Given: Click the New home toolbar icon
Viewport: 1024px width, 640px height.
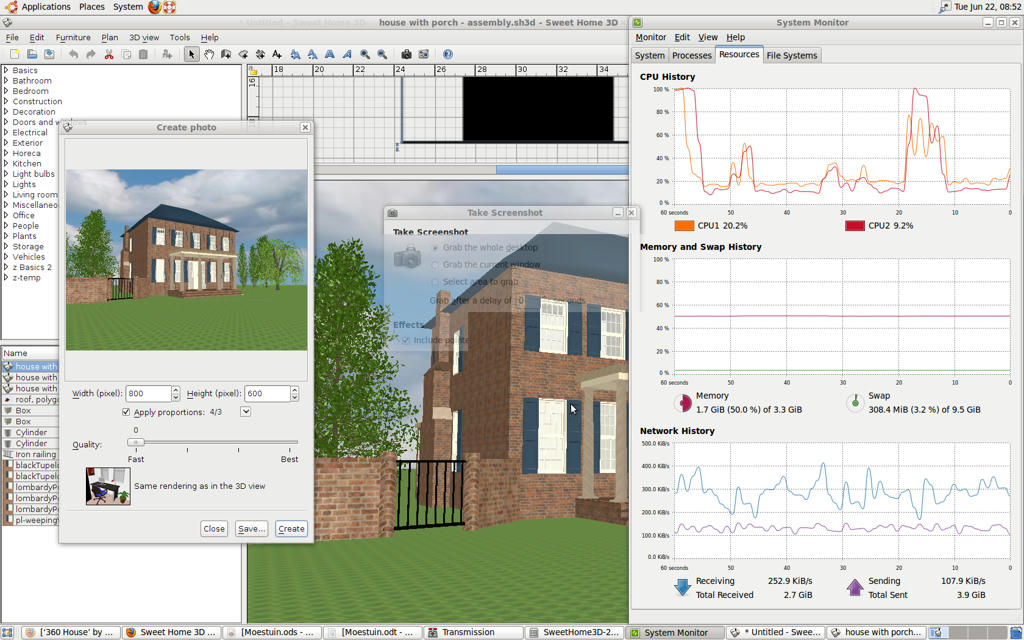Looking at the screenshot, I should click(x=14, y=54).
